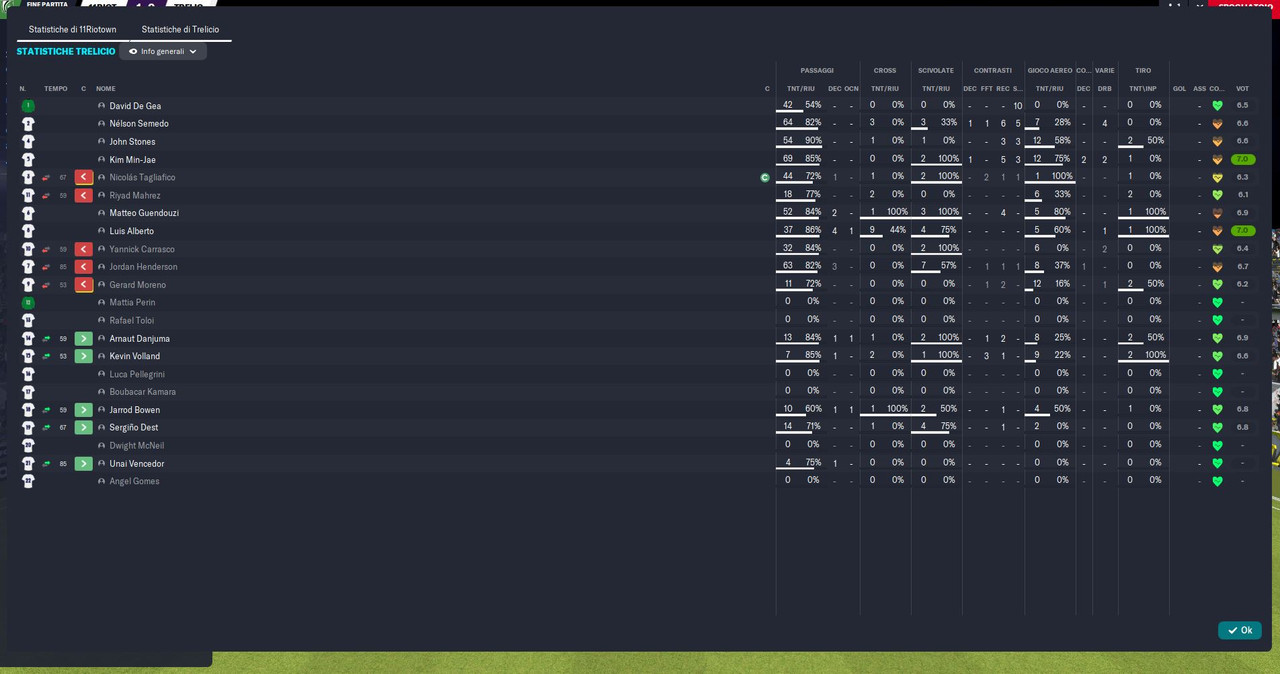Sort by the VOT rating column header
This screenshot has width=1280, height=674.
click(x=1243, y=89)
